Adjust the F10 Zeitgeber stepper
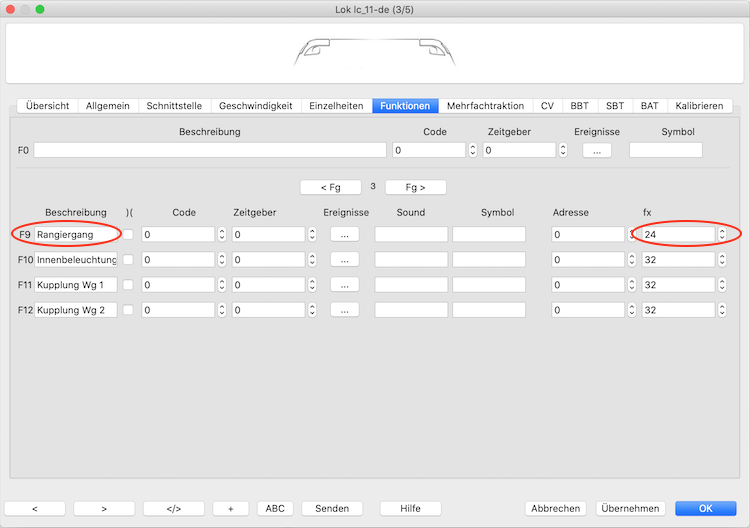750x528 pixels. click(311, 260)
